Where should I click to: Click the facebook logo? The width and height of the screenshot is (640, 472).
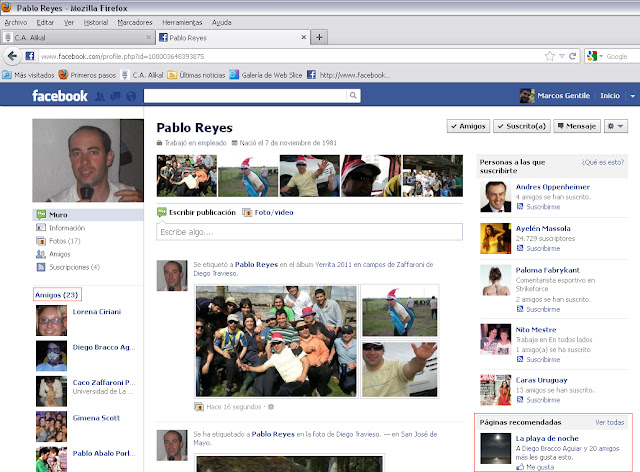click(60, 96)
